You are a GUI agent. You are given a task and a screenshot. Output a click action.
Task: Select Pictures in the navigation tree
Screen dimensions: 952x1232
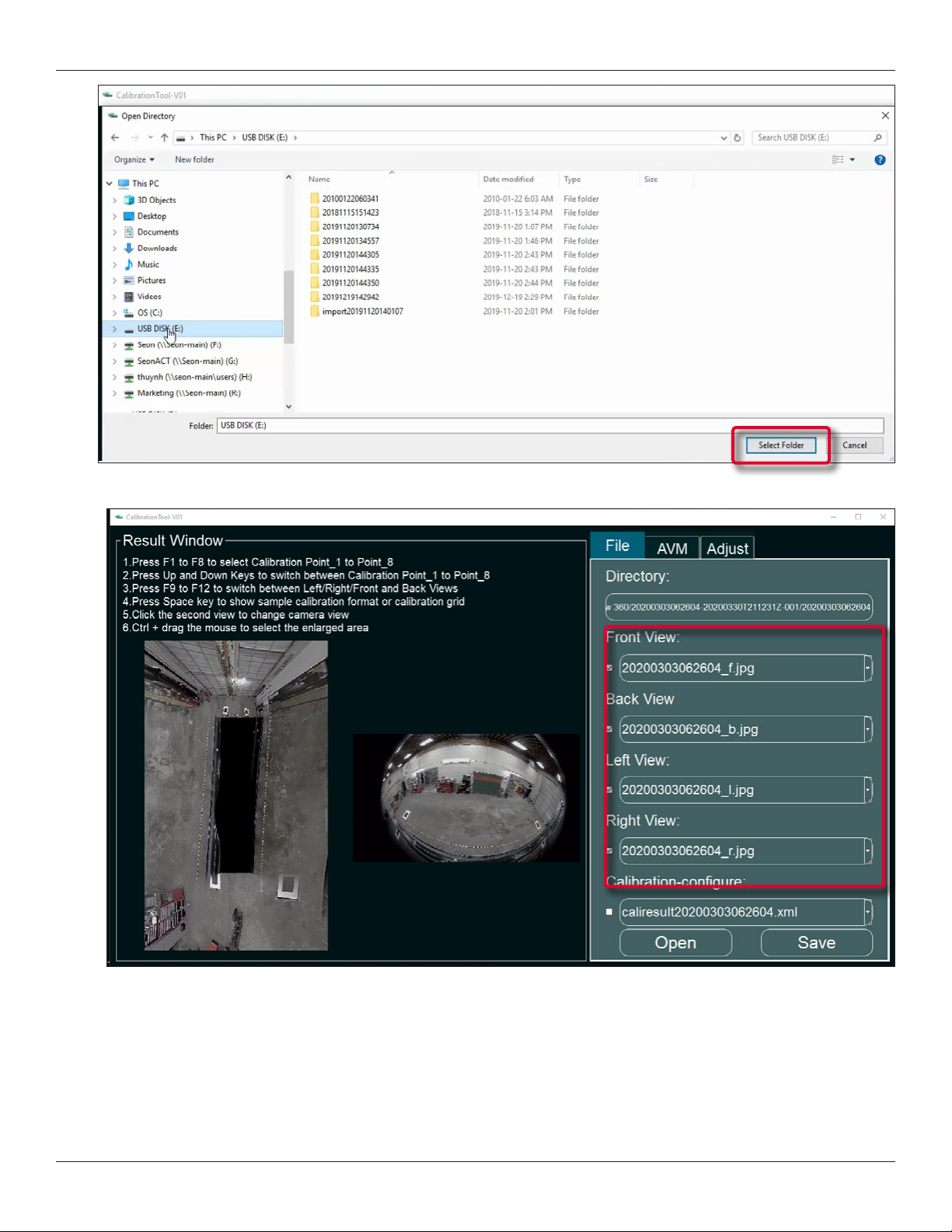coord(152,281)
